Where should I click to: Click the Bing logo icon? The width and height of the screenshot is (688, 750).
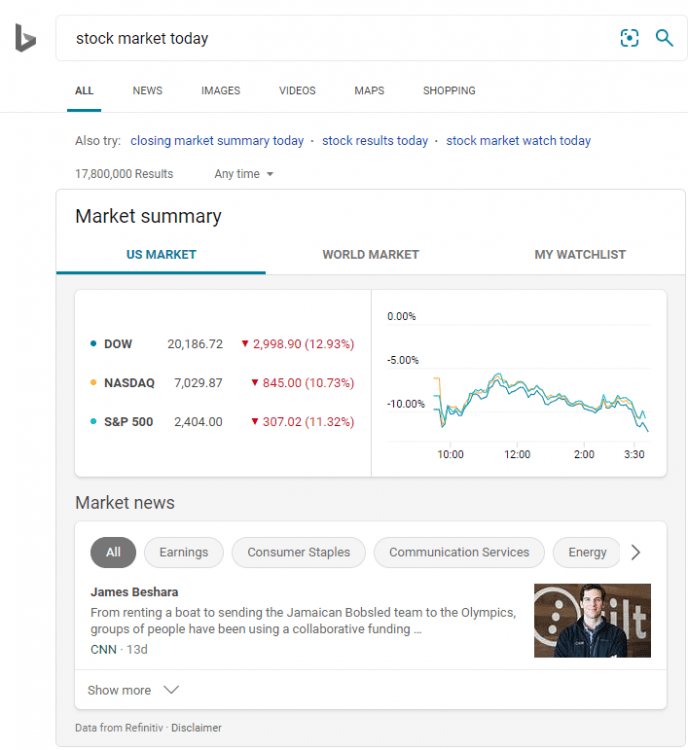(x=25, y=39)
